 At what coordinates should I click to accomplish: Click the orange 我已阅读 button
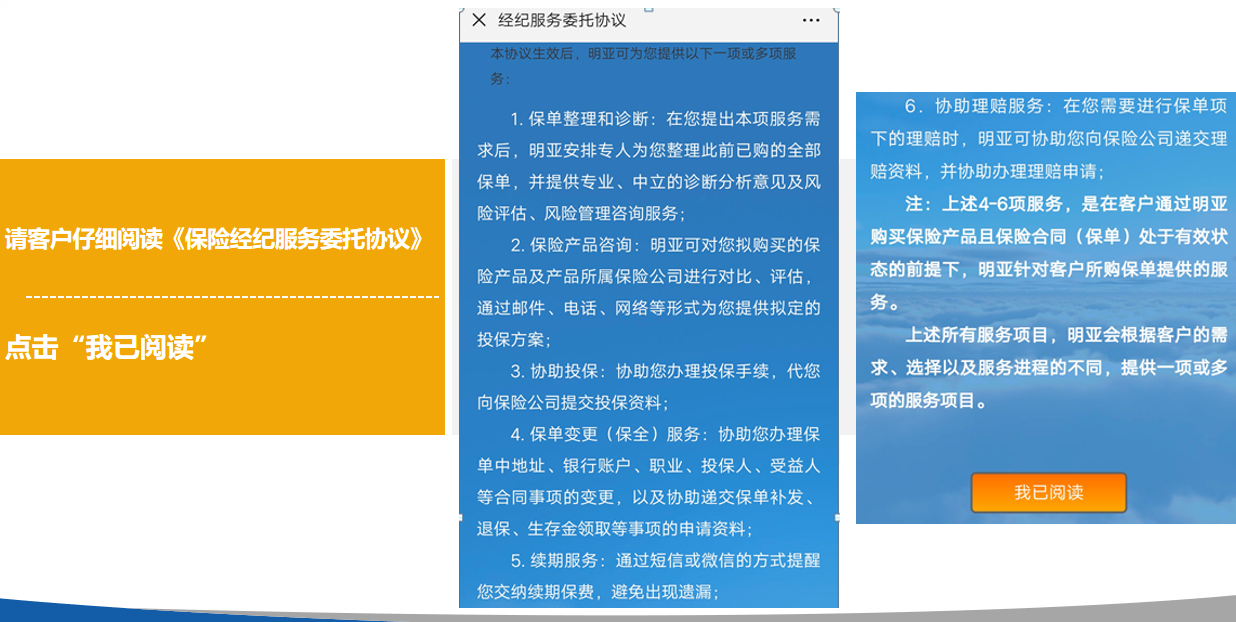[1048, 492]
